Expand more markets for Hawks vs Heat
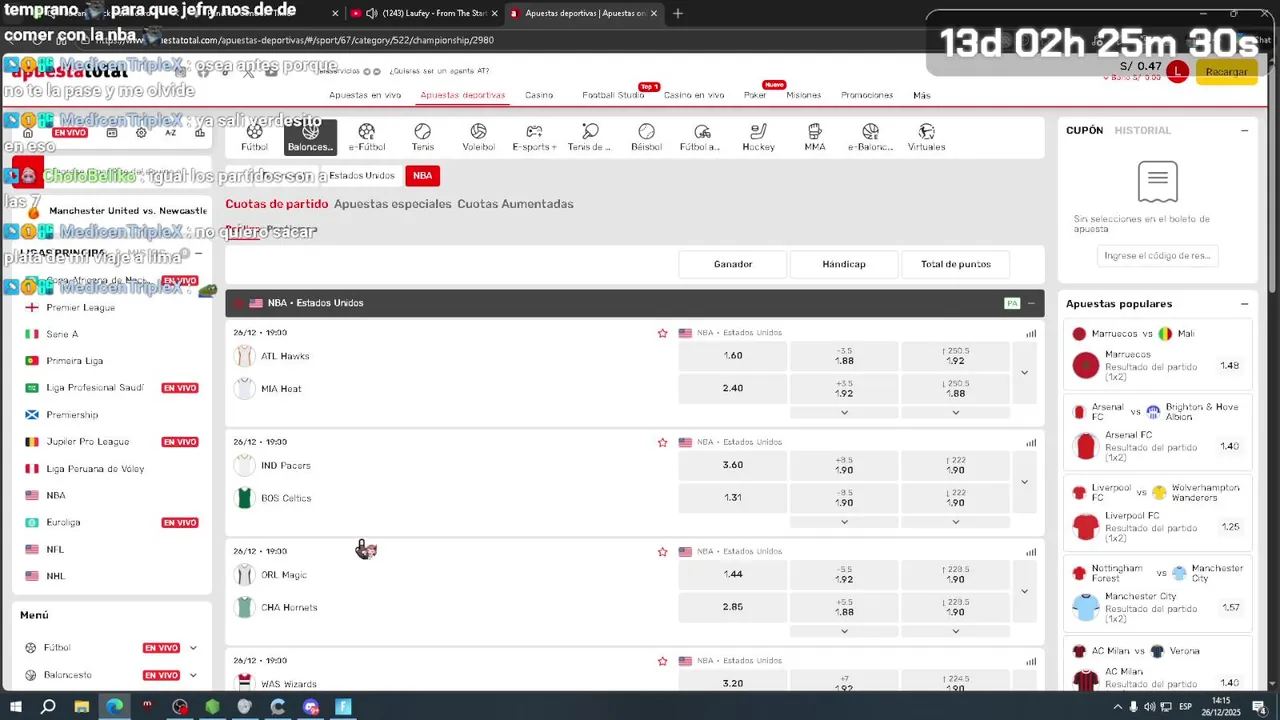 (x=1024, y=372)
